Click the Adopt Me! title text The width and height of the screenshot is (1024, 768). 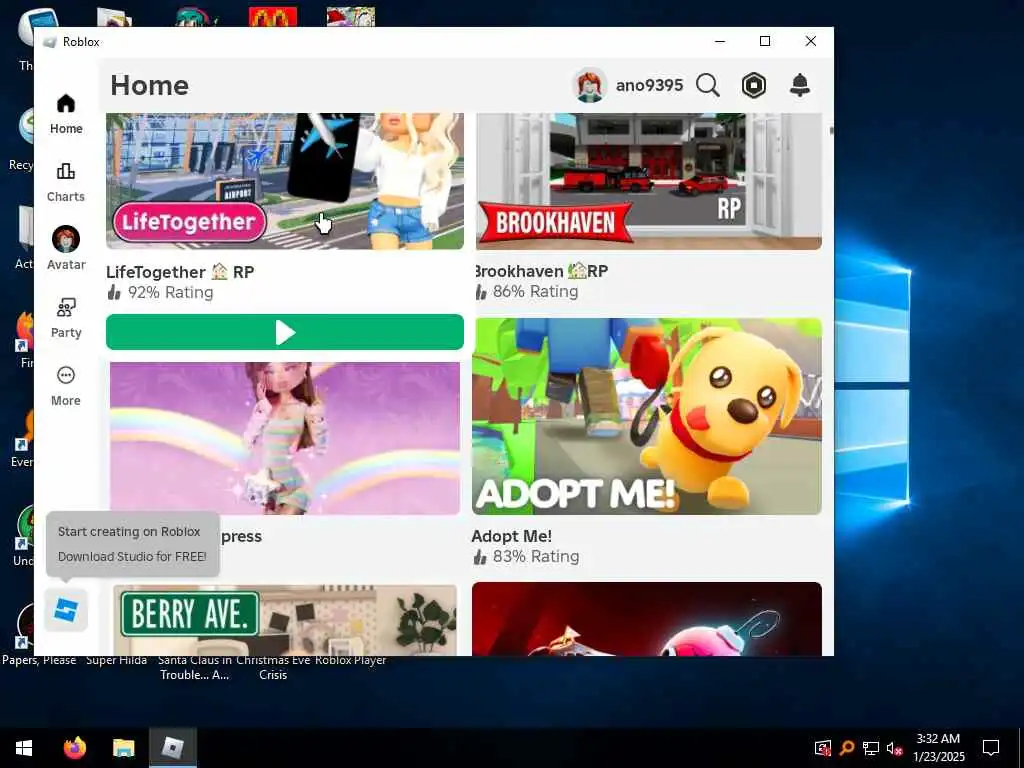(511, 536)
